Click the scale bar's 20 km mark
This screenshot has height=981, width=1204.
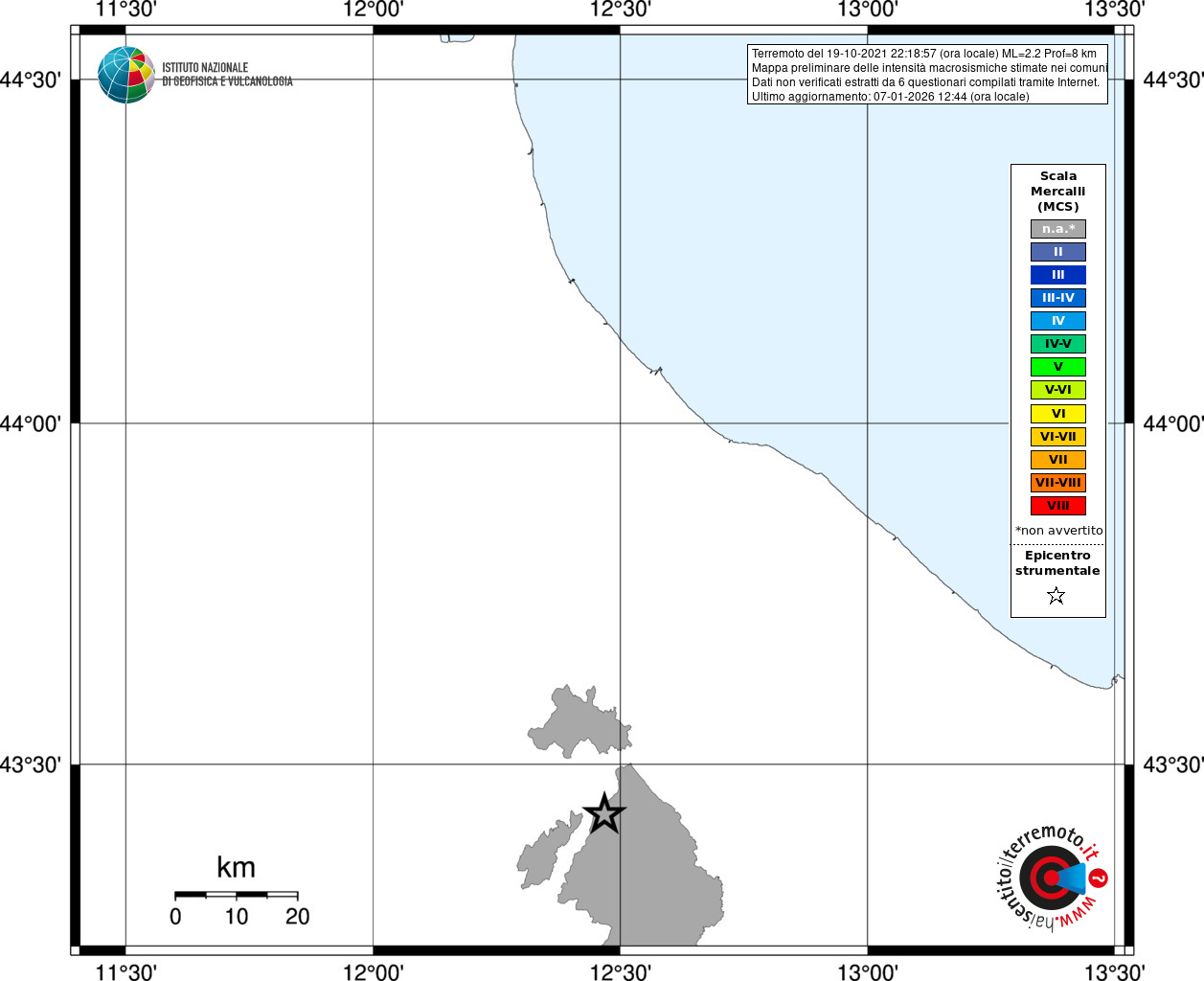(298, 917)
